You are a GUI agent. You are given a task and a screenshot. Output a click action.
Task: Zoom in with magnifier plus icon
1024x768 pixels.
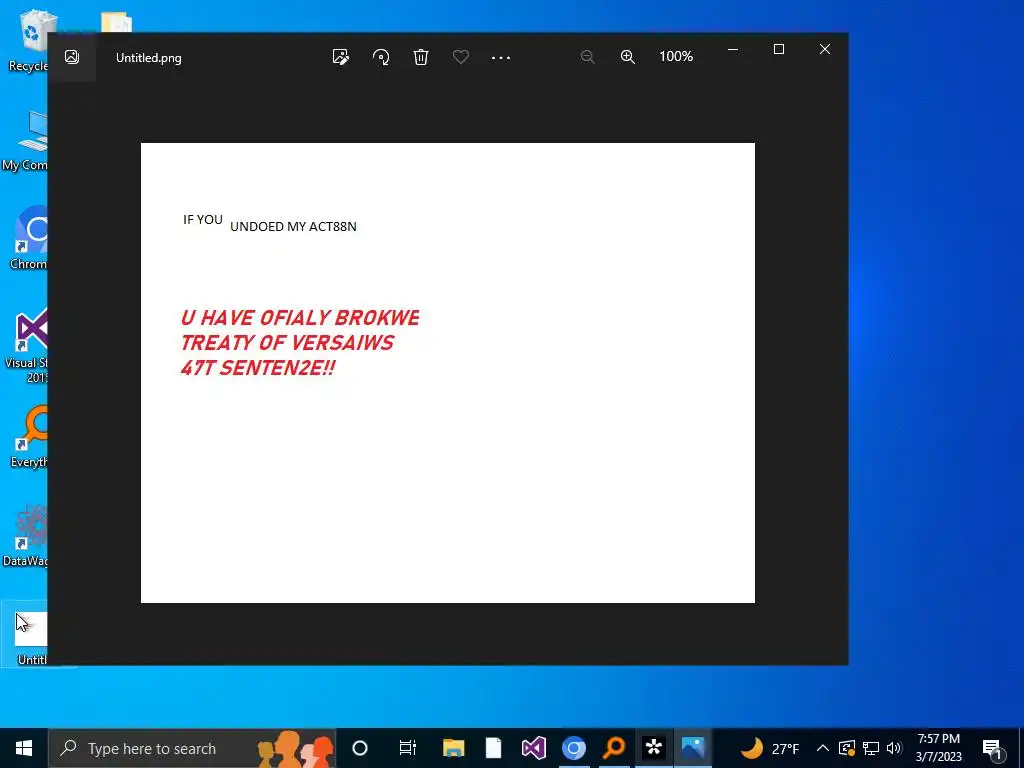coord(628,57)
